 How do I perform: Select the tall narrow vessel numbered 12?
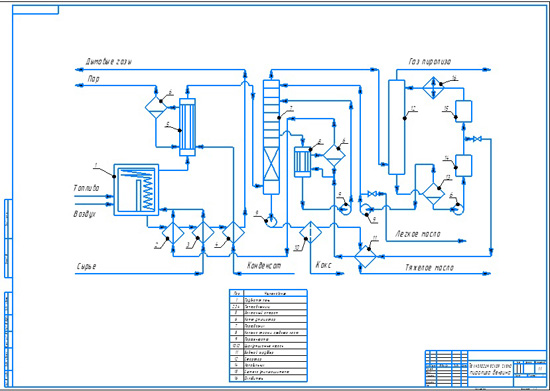click(x=396, y=127)
